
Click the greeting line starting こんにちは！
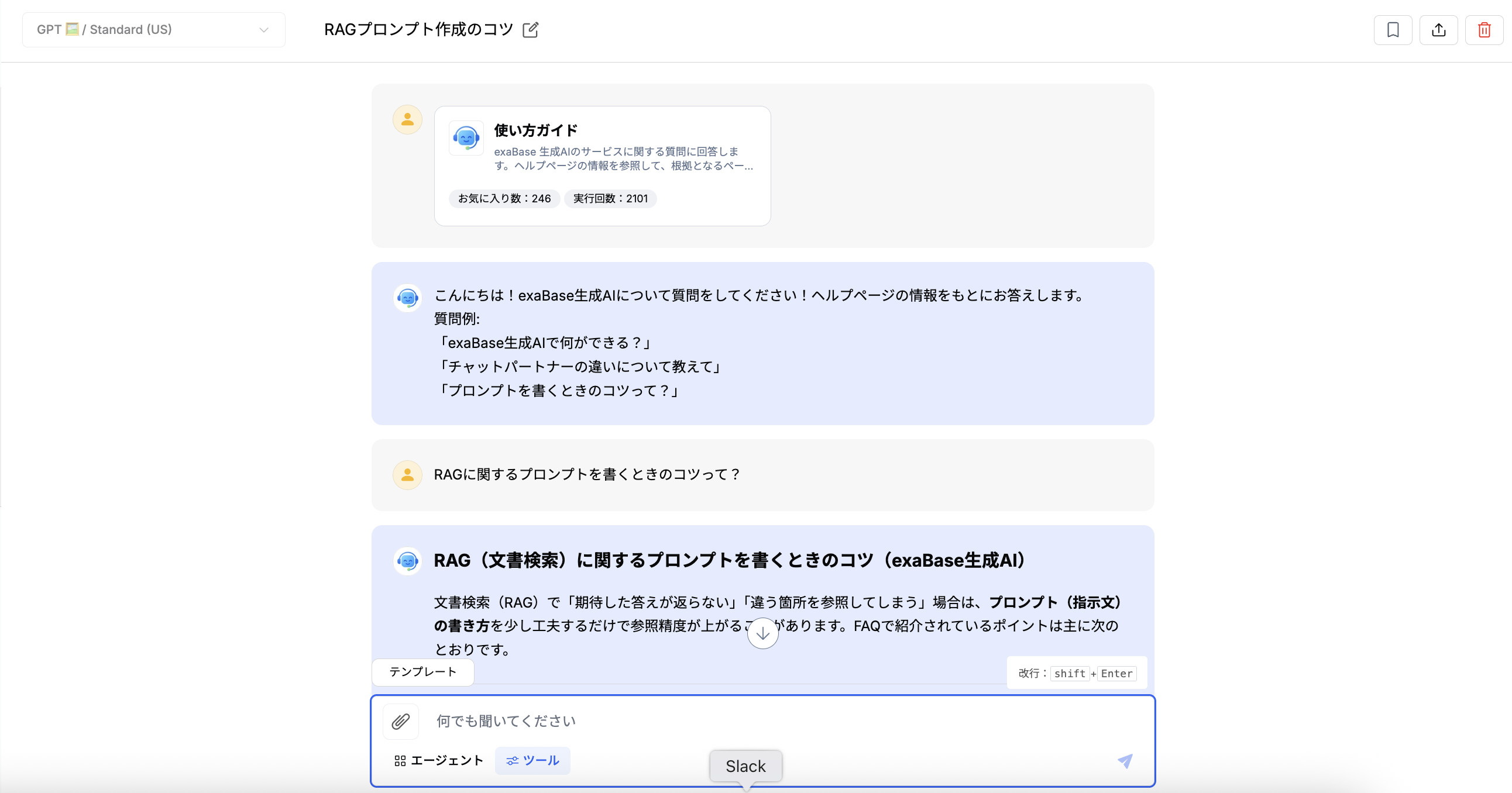tap(761, 295)
